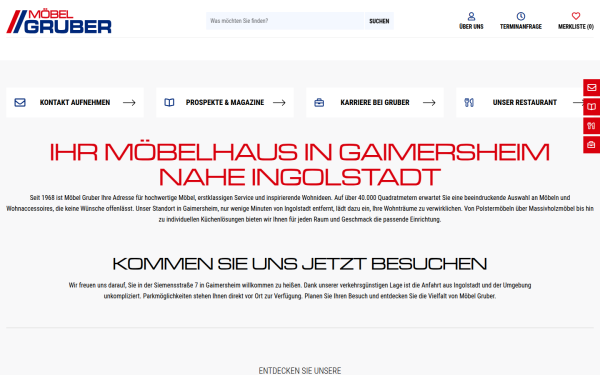Open PROSPEKTE & MAGAZINE card label
The width and height of the screenshot is (600, 375).
(x=225, y=103)
